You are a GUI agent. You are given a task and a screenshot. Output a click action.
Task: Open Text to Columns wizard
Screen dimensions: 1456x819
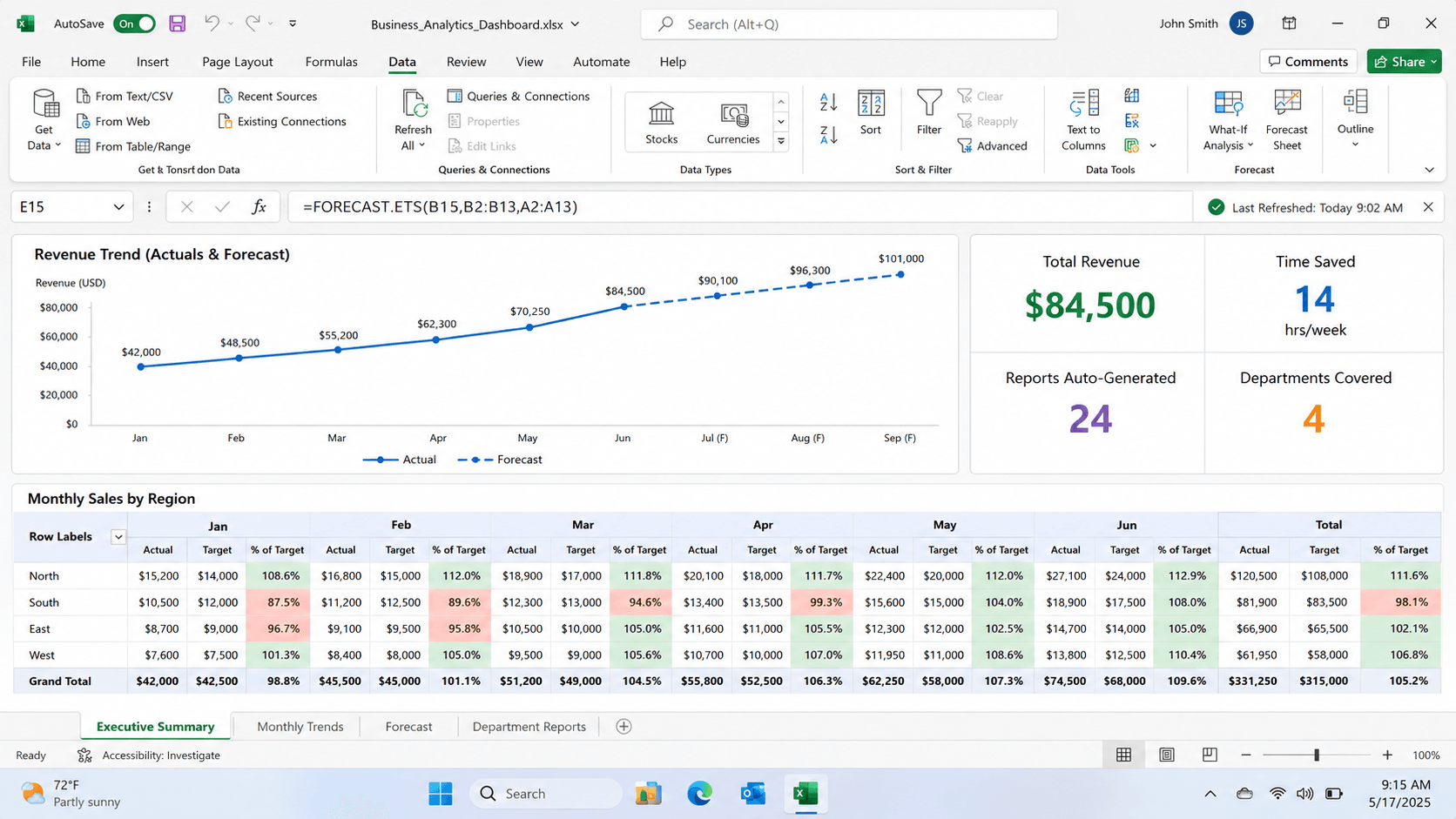coord(1084,120)
